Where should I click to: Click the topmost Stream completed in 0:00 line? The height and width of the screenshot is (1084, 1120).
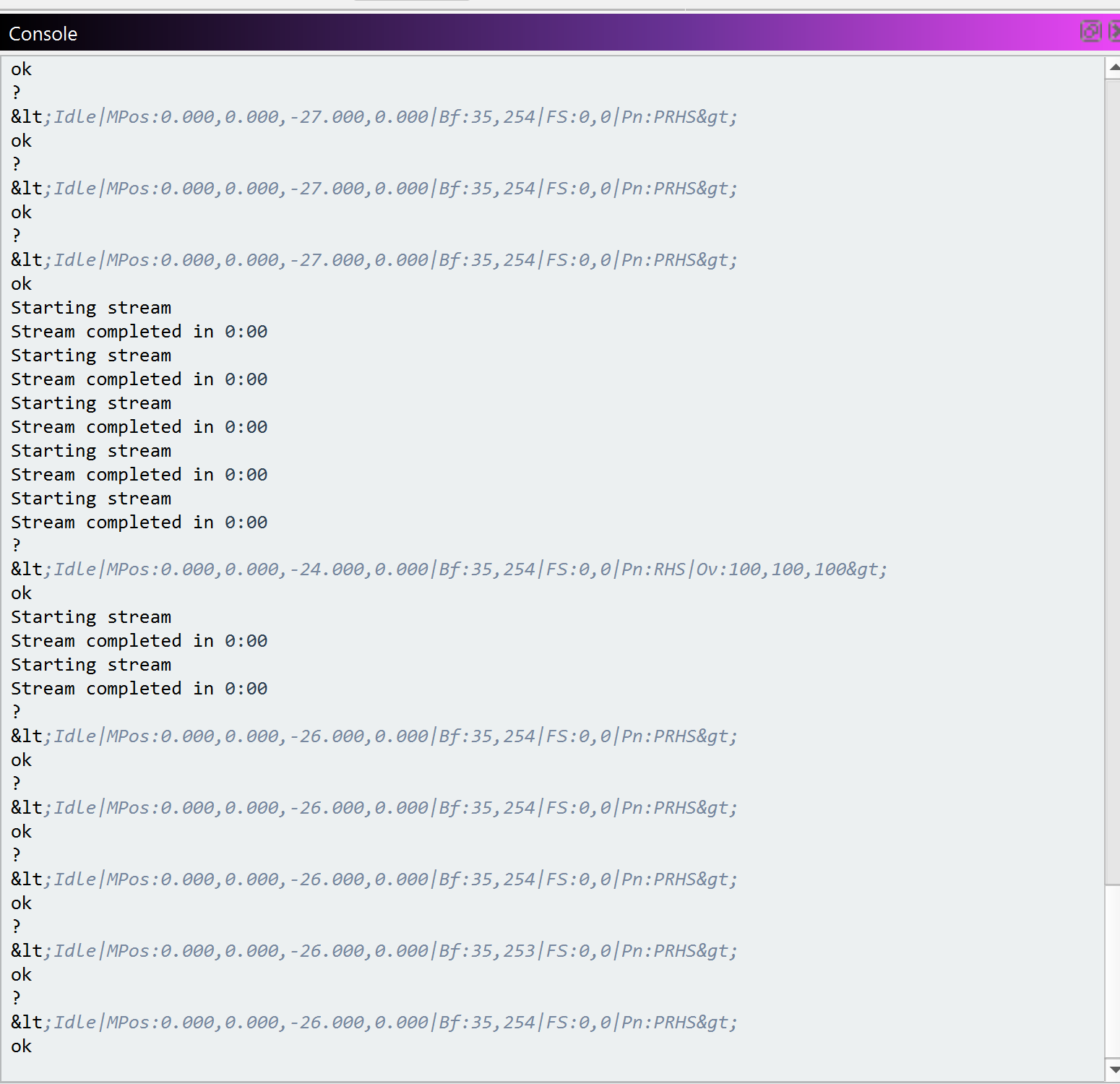point(139,332)
